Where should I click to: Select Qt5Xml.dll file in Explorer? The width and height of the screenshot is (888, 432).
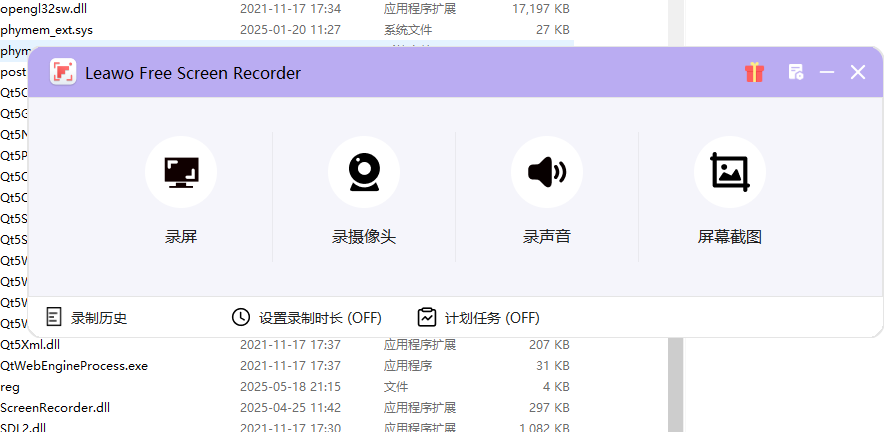click(x=30, y=345)
